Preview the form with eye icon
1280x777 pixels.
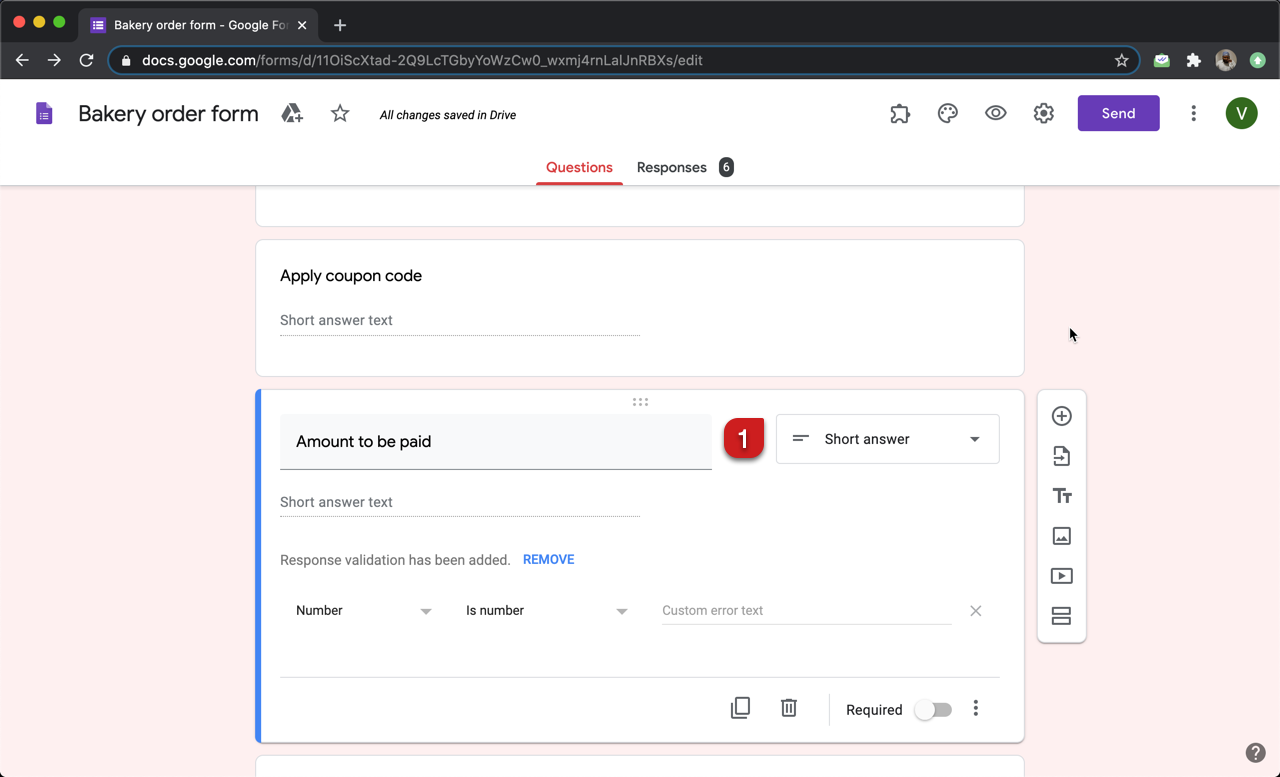coord(995,114)
